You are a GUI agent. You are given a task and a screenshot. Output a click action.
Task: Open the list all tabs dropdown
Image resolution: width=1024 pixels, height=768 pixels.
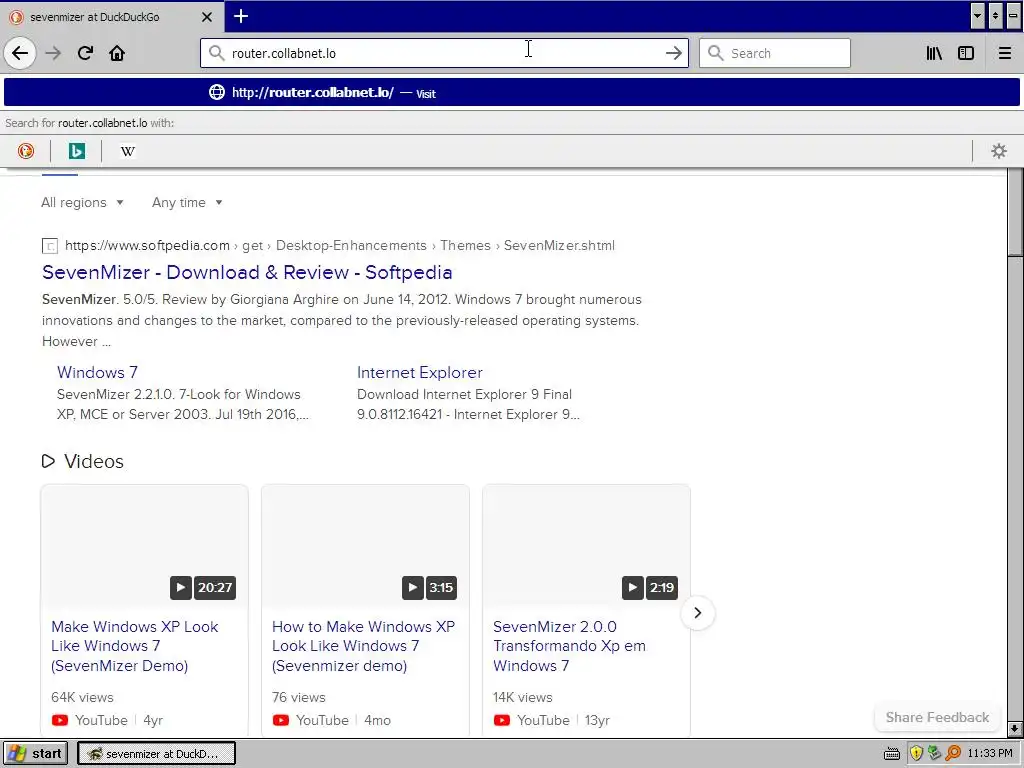point(977,16)
